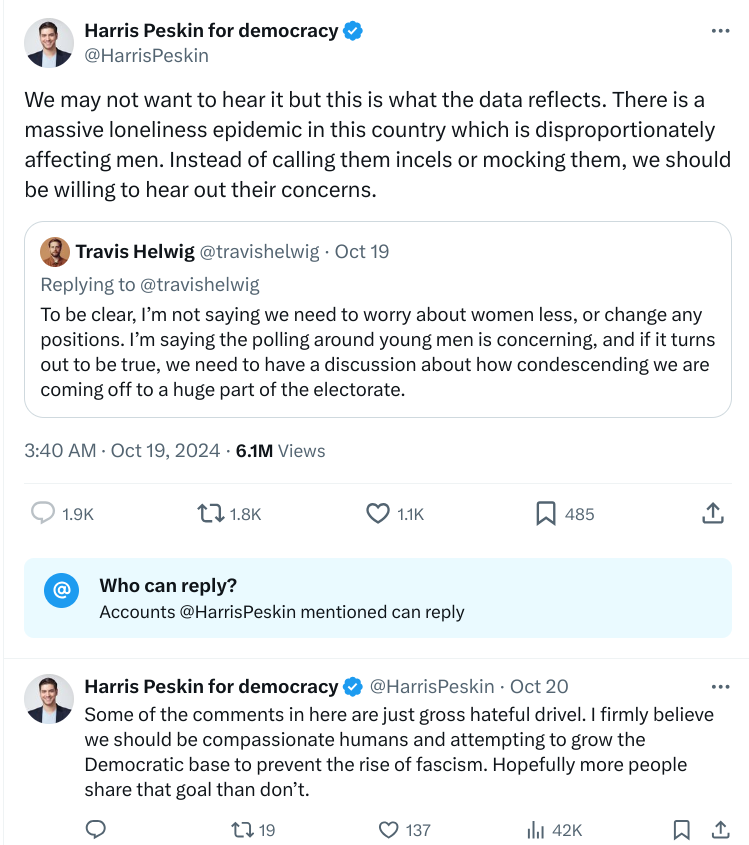Open the quoted tweet's Oct 19 date link
This screenshot has width=749, height=845.
tap(361, 251)
